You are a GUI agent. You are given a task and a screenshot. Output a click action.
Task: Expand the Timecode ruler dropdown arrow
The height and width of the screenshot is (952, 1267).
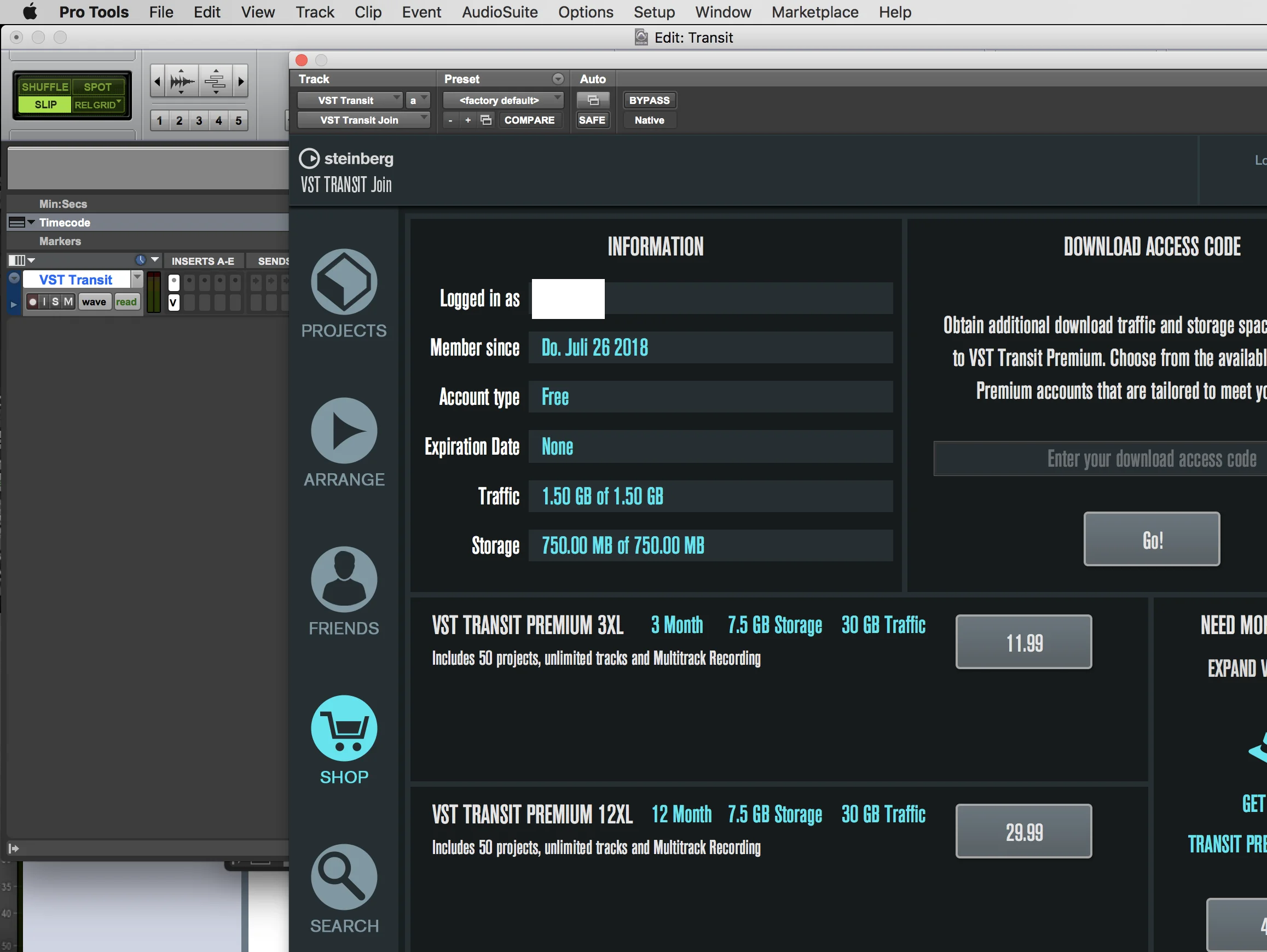click(32, 222)
